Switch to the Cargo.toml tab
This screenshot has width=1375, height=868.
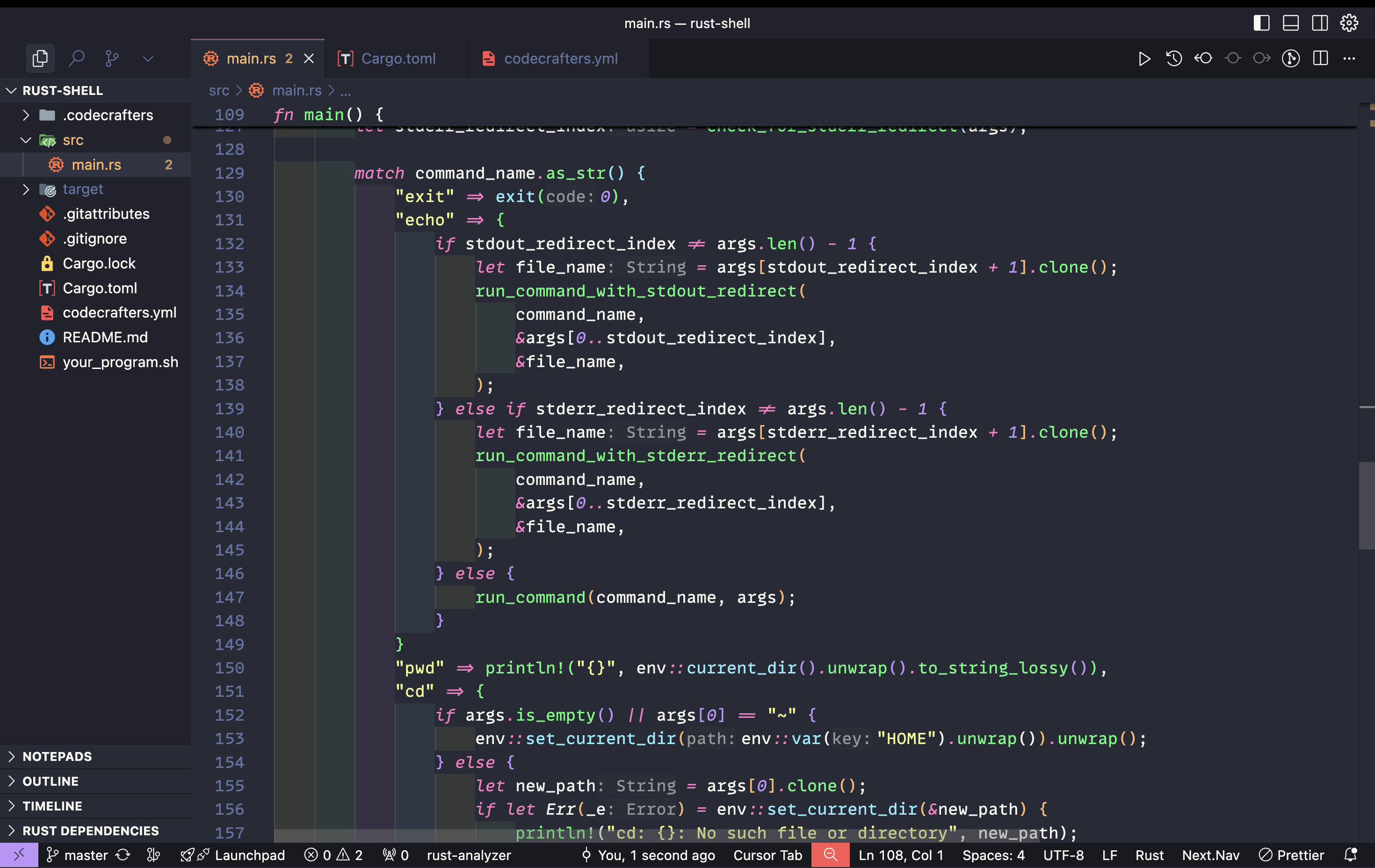[x=398, y=58]
